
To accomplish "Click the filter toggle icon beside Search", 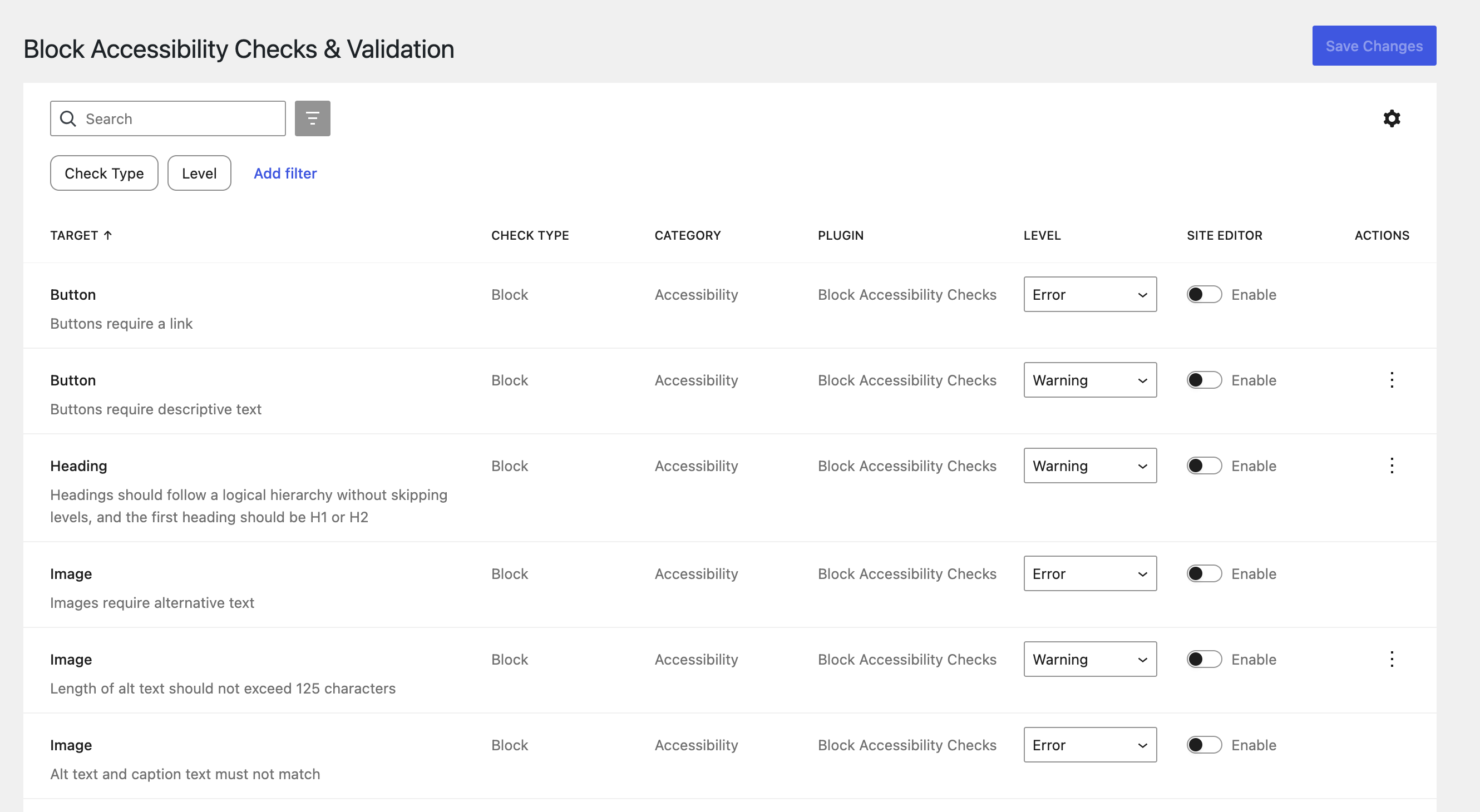I will coord(312,118).
